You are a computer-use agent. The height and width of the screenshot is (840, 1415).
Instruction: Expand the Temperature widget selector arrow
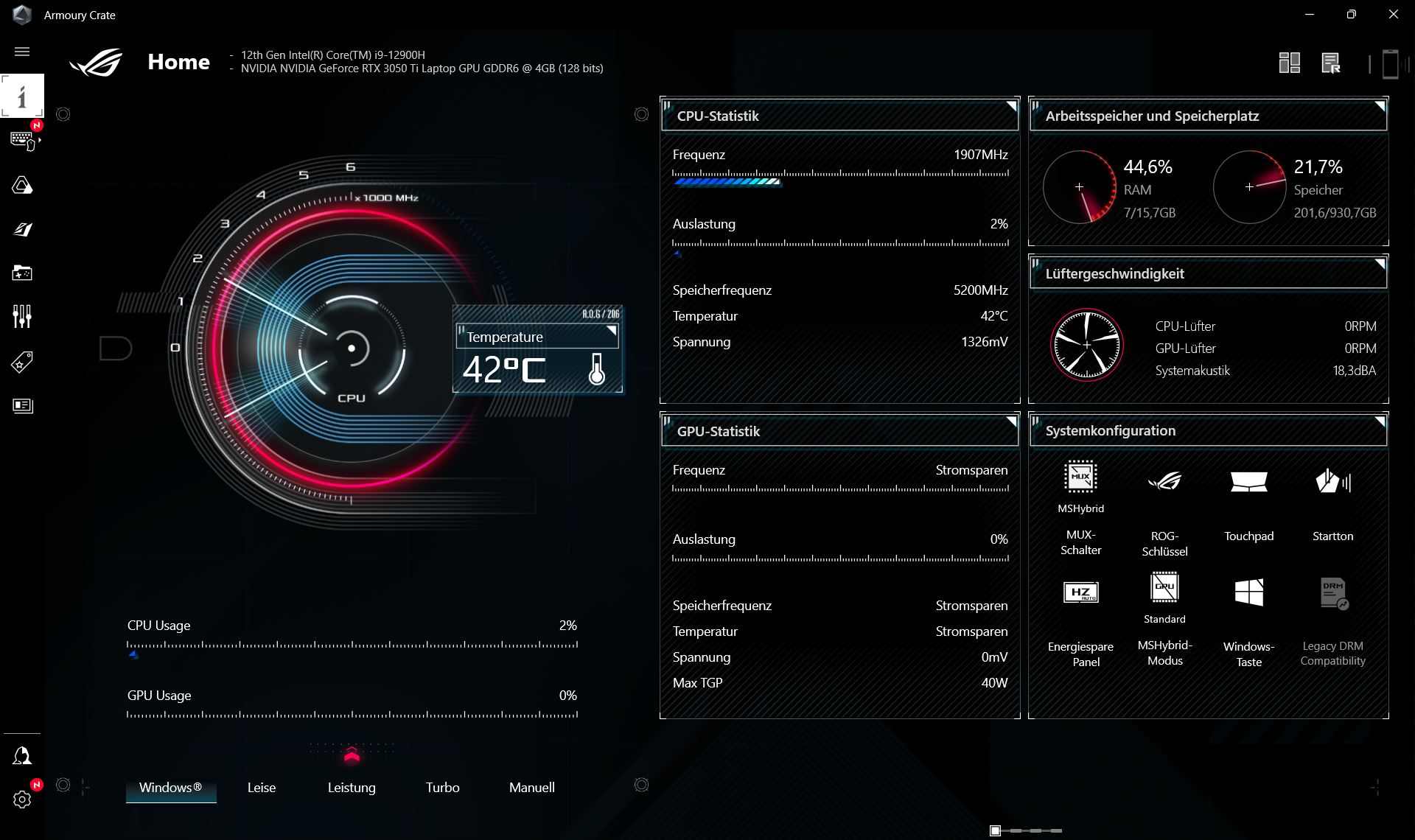611,331
